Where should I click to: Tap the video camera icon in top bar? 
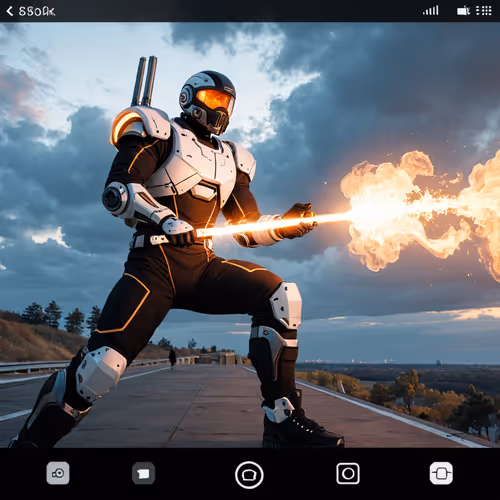(x=463, y=11)
